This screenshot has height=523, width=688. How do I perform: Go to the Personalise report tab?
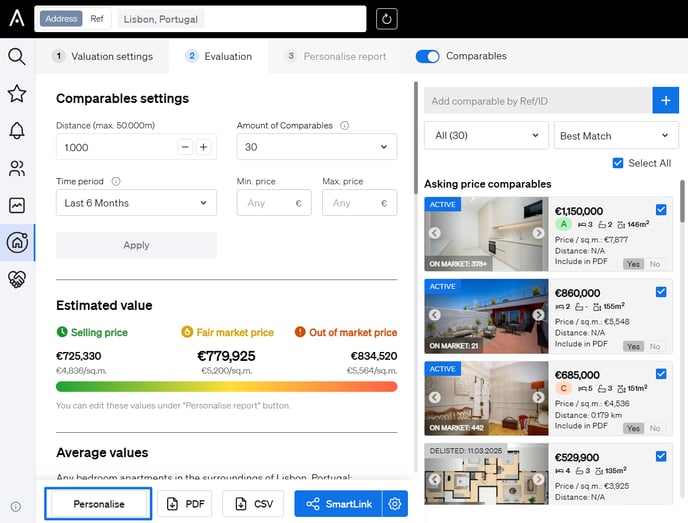[x=335, y=57]
